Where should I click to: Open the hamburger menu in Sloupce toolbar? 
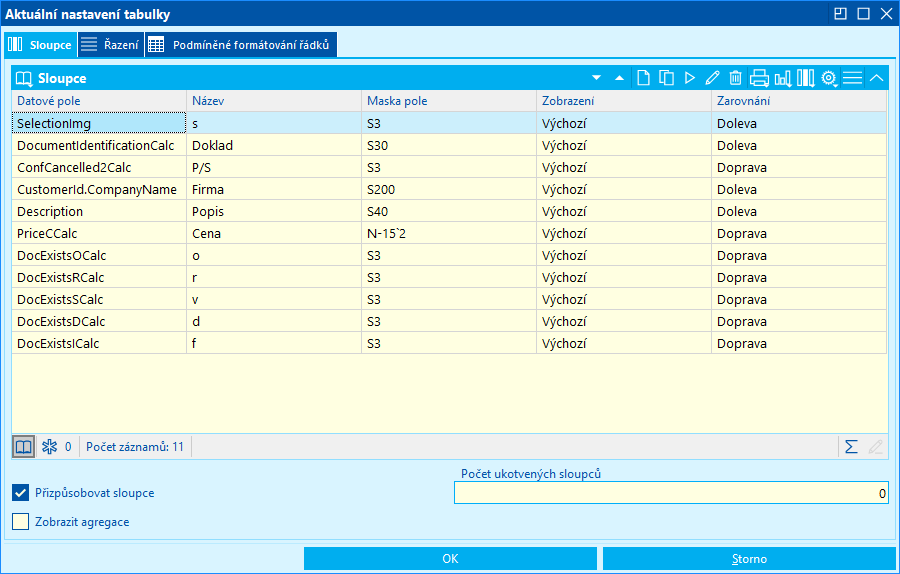point(853,78)
